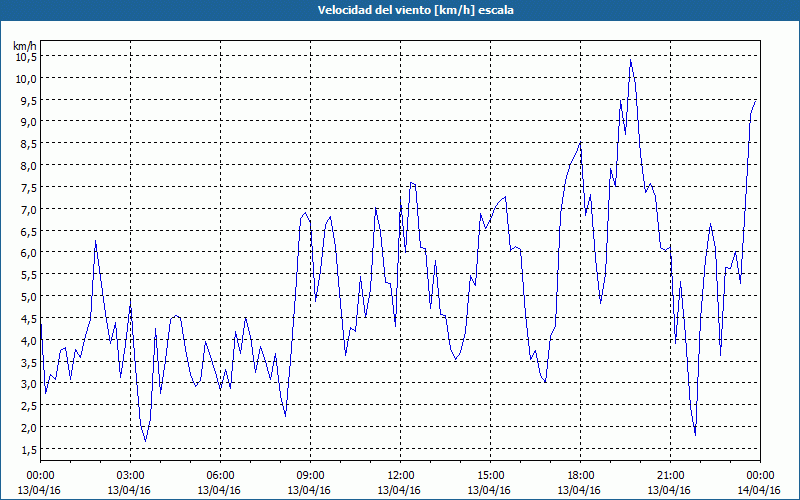Pick the '4,5' y-axis label
The image size is (800, 500).
click(29, 318)
